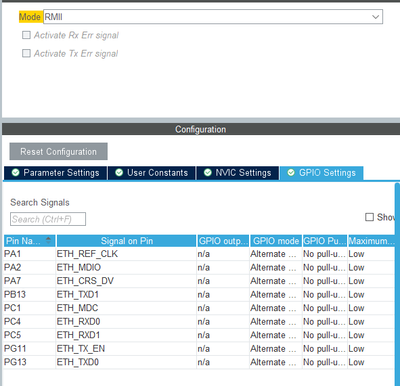Click the ETH_TXD0 signal cell
The image size is (400, 386).
126,362
